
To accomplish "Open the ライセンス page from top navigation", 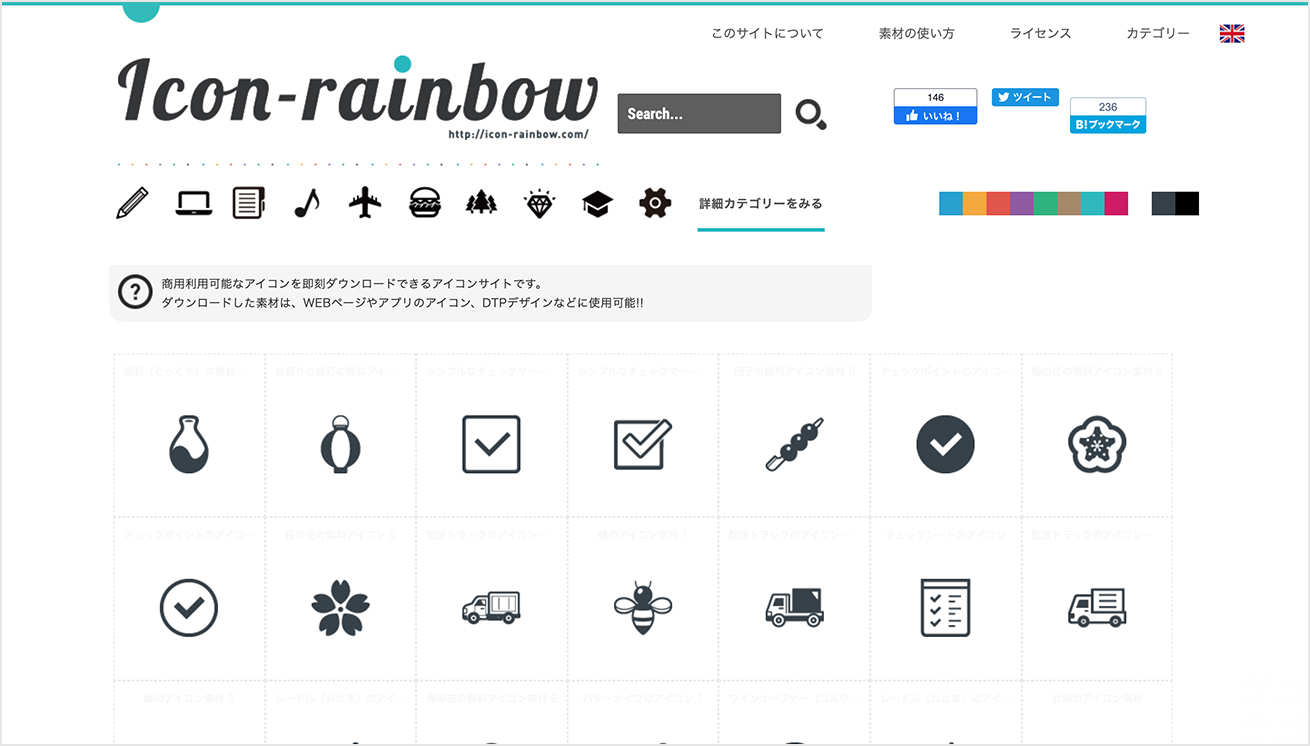I will tap(1041, 33).
